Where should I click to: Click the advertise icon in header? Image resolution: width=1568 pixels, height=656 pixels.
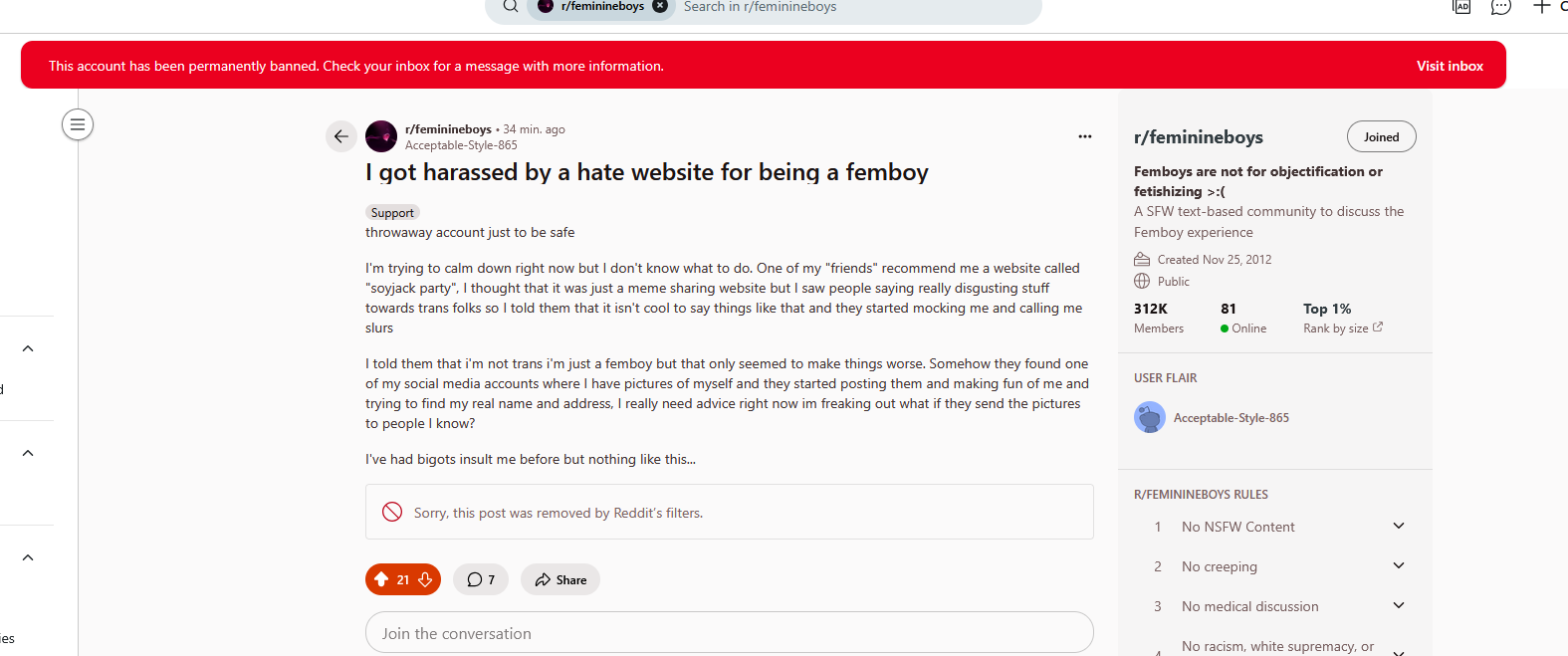coord(1460,7)
